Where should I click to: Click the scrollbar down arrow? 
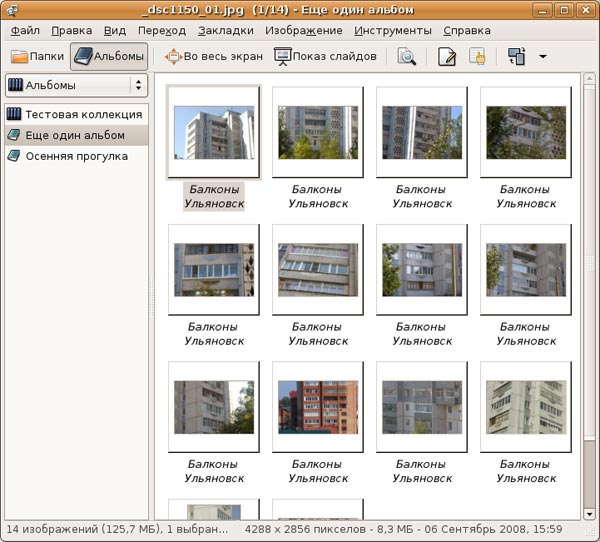589,514
